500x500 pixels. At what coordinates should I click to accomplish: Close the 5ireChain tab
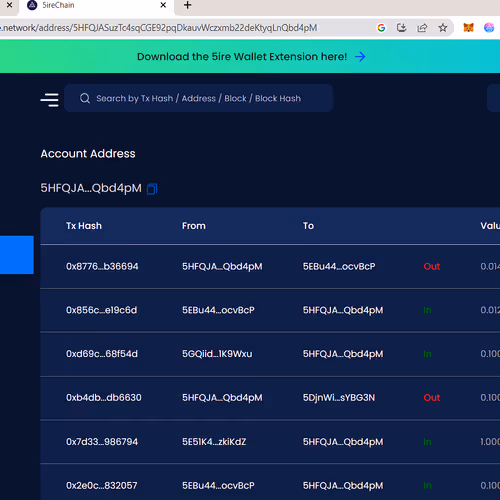(x=163, y=5)
